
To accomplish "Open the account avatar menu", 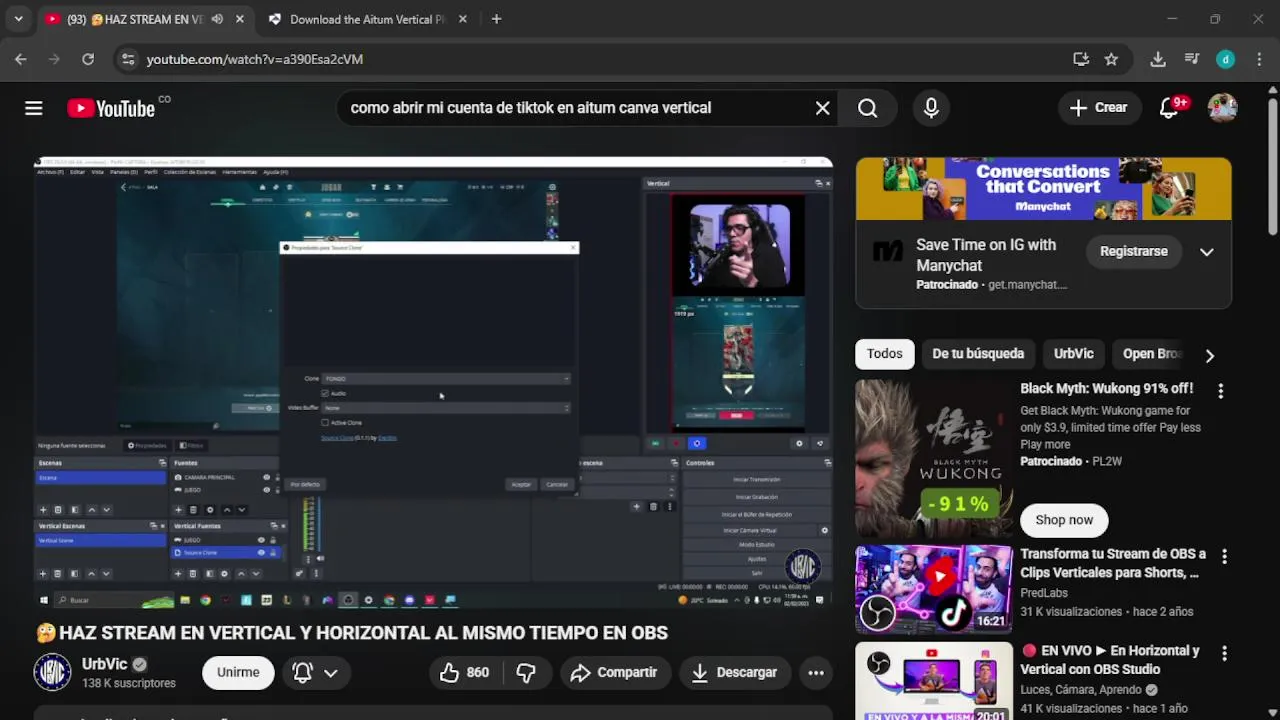I will 1223,108.
